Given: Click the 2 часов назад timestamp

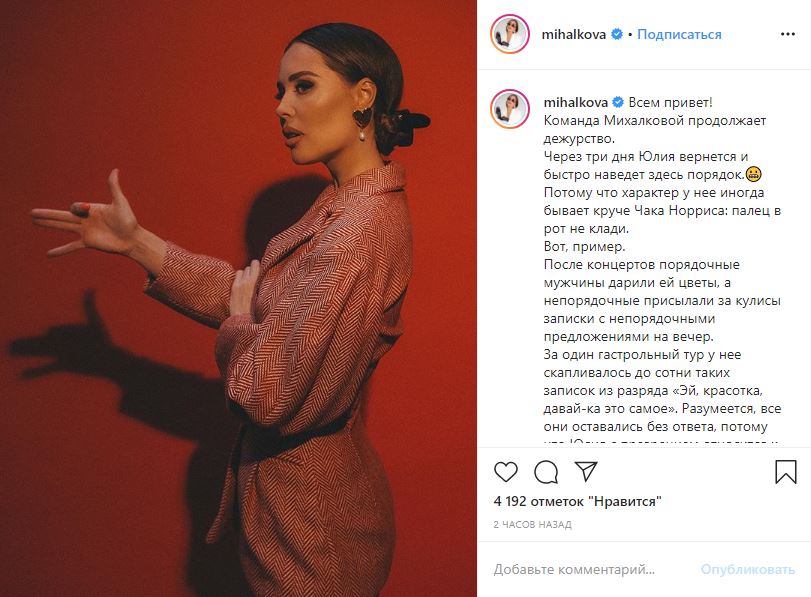Looking at the screenshot, I should click(x=533, y=525).
